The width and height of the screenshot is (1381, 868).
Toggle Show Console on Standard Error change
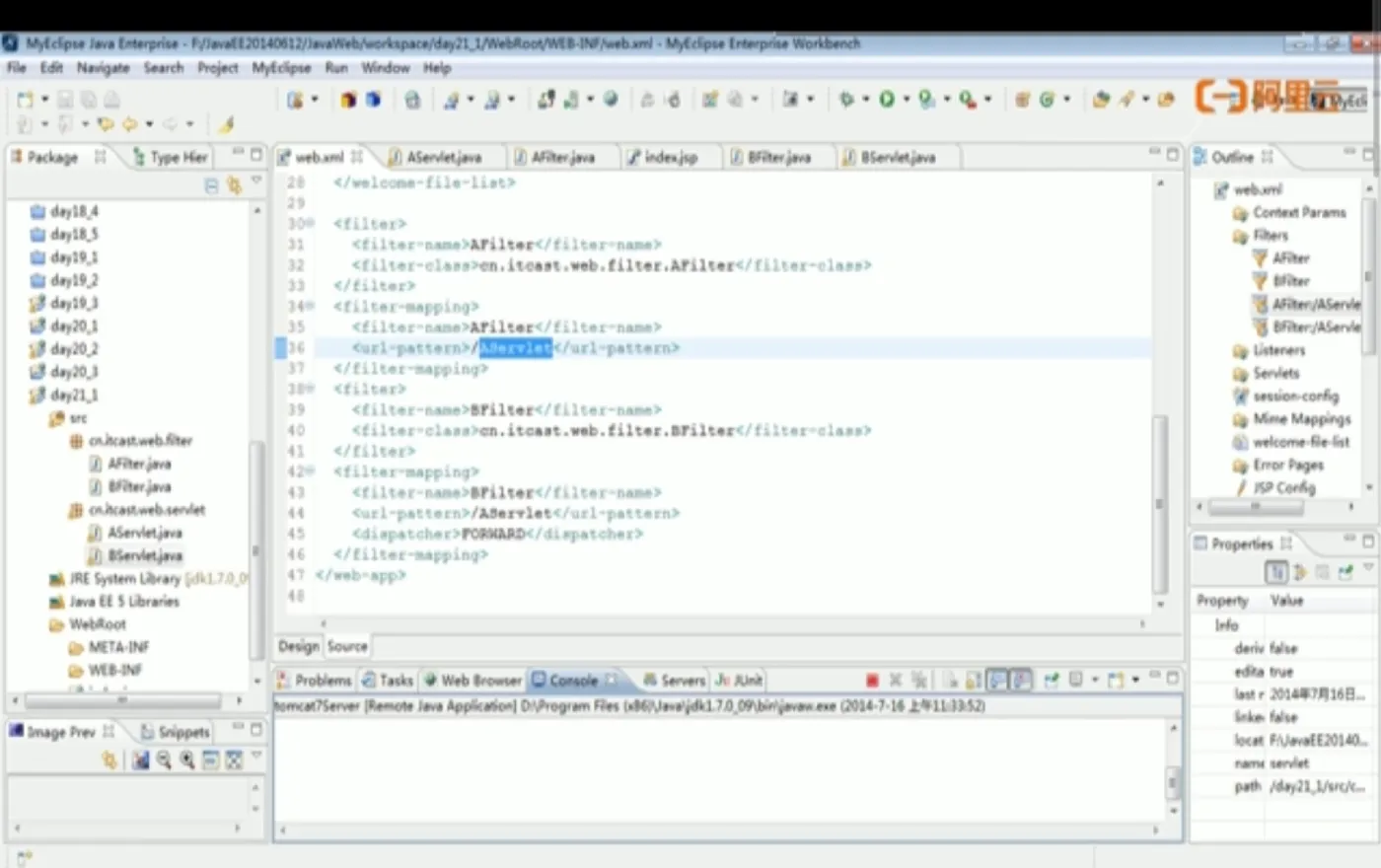[x=1022, y=680]
